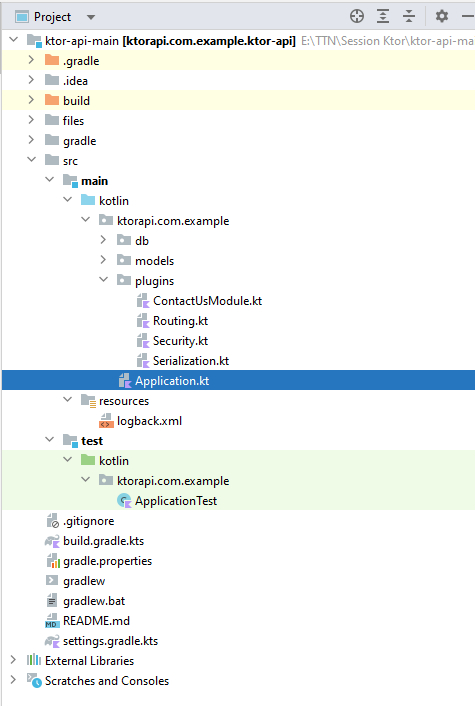
Task: Click the Collapse All toolbar icon
Action: pyautogui.click(x=409, y=16)
